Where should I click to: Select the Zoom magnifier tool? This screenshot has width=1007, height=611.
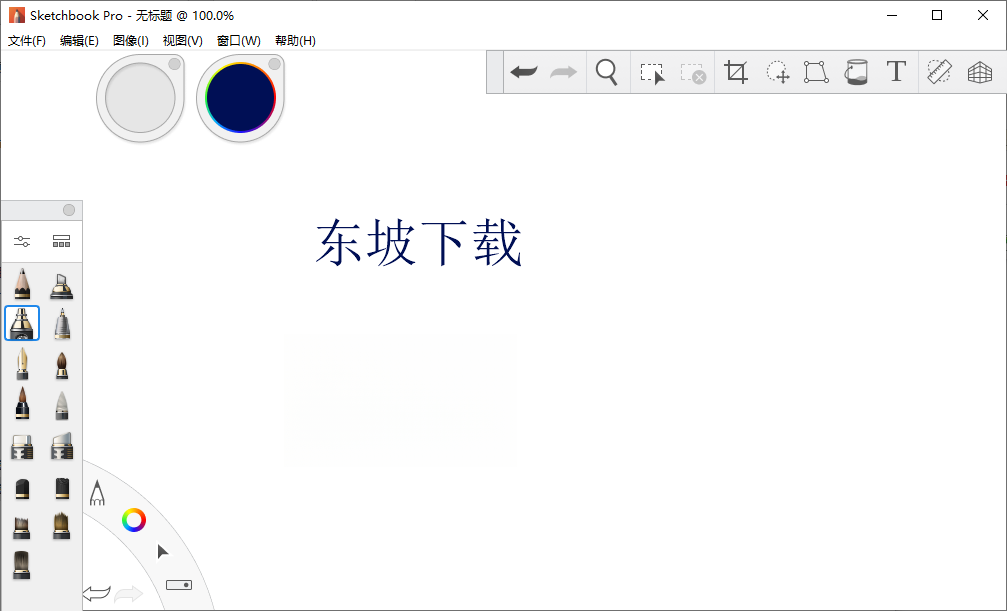(x=607, y=72)
